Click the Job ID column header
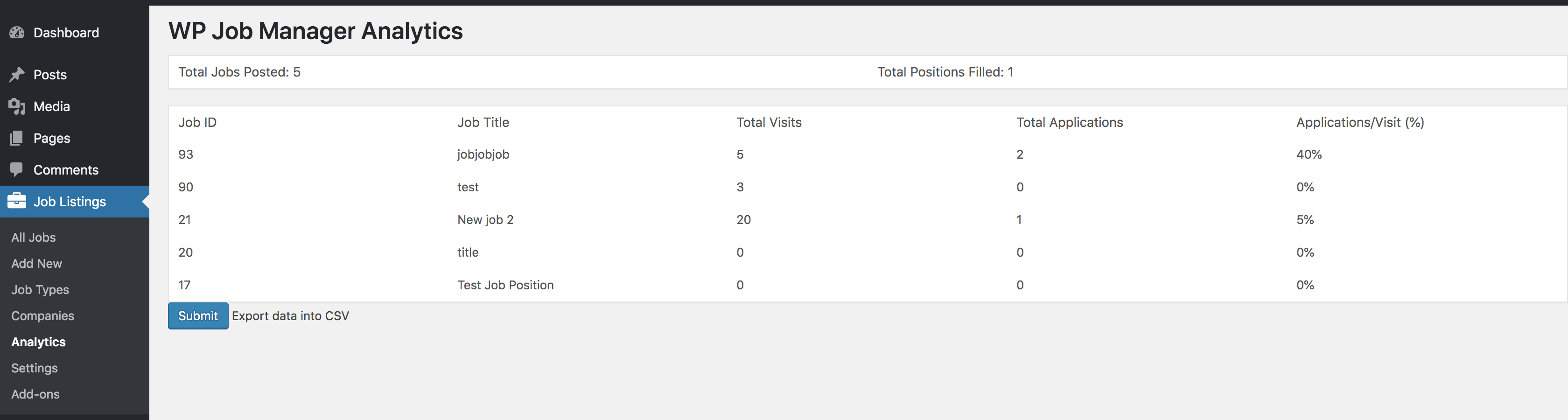The image size is (1568, 420). tap(197, 122)
